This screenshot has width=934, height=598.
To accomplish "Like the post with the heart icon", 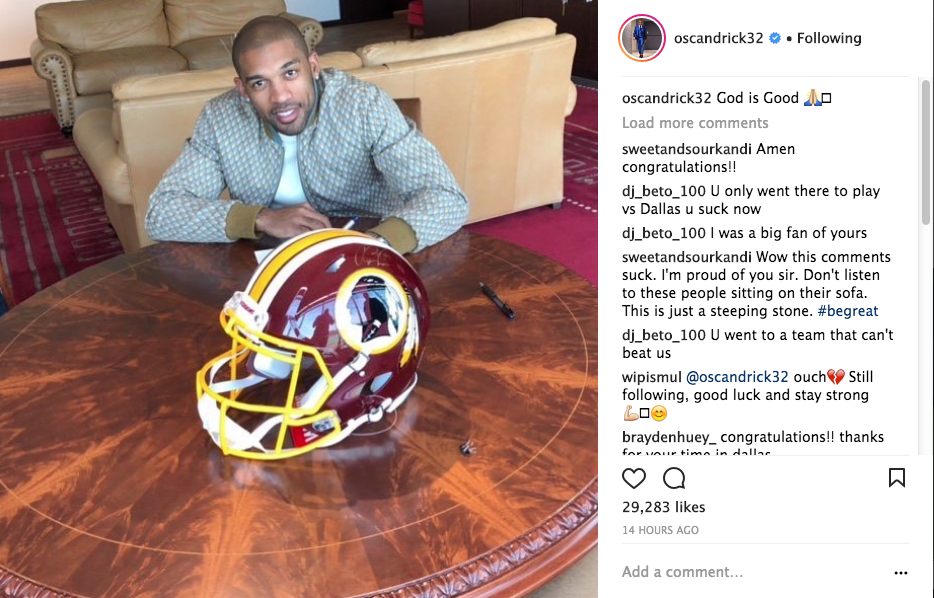I will [x=634, y=478].
